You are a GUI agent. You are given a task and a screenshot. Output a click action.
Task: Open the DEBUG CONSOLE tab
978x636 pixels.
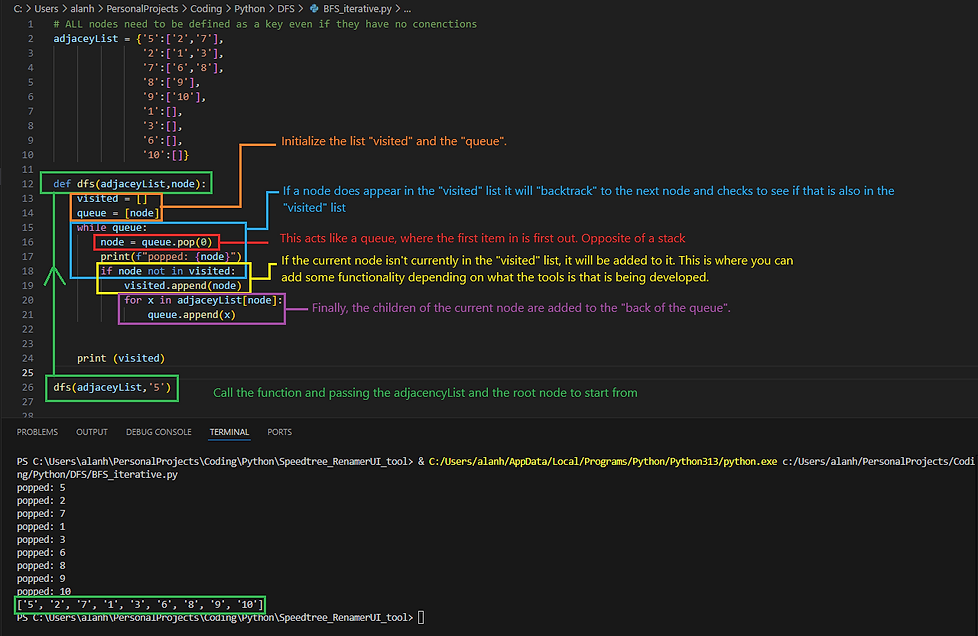[x=158, y=432]
